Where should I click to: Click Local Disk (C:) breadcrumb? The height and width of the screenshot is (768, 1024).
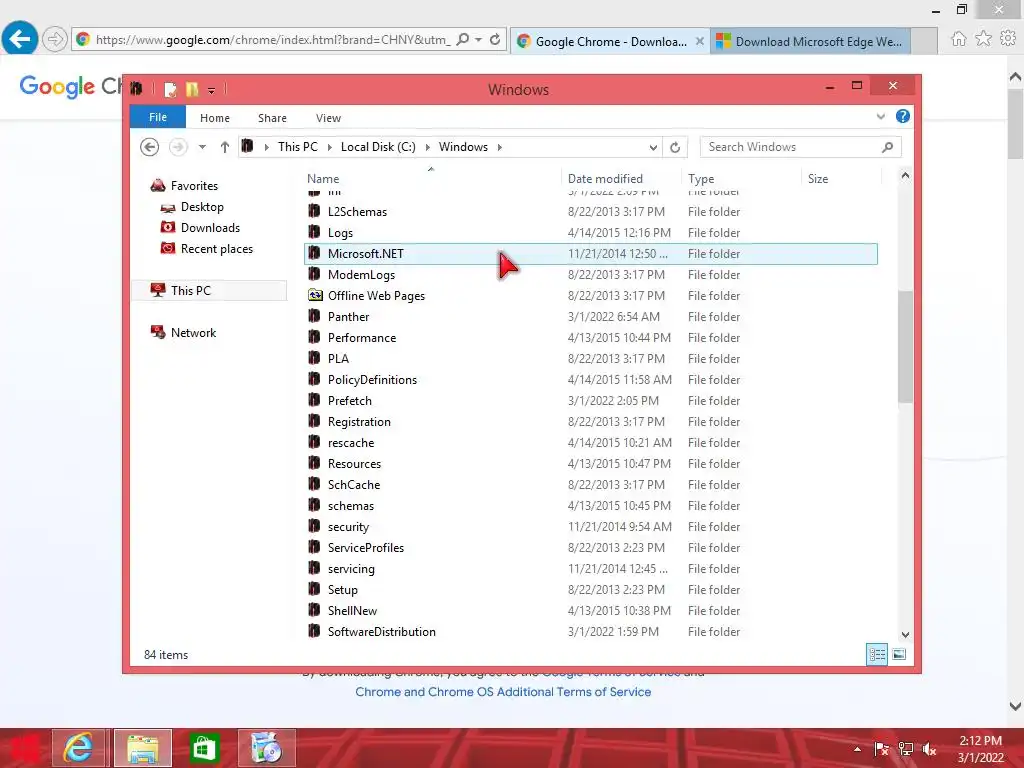378,147
